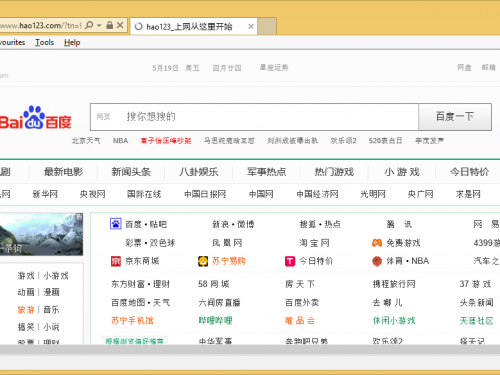Click the 中国经济网 link
The width and height of the screenshot is (500, 375).
[317, 194]
